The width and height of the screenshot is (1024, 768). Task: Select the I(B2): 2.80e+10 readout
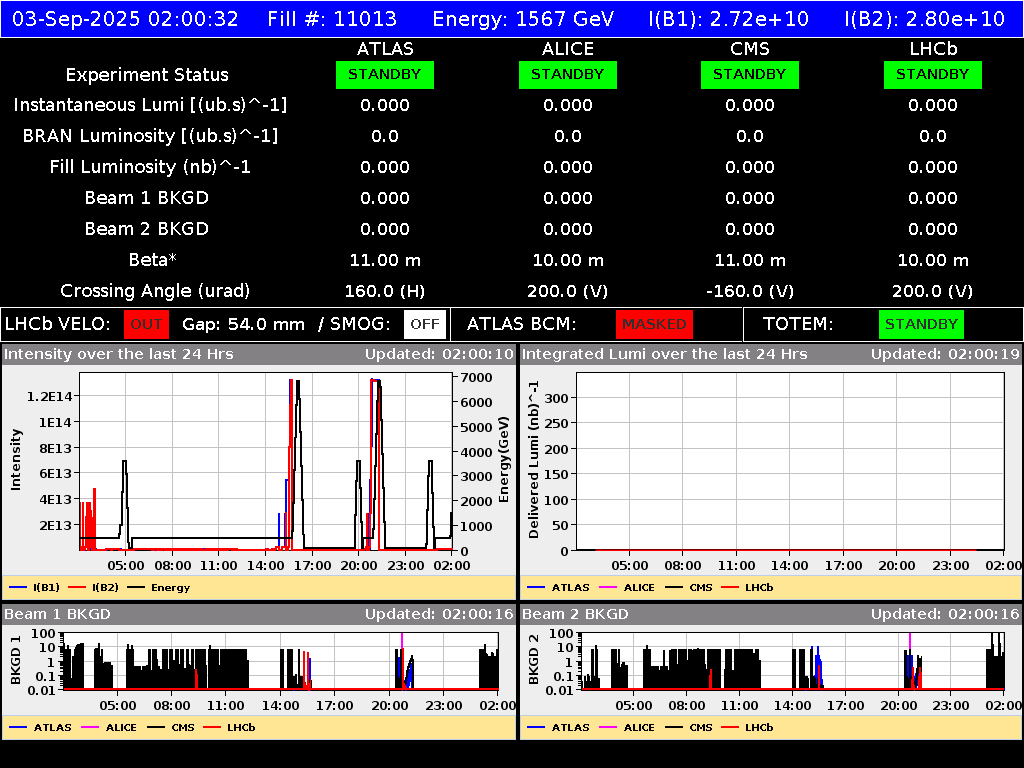(x=924, y=18)
